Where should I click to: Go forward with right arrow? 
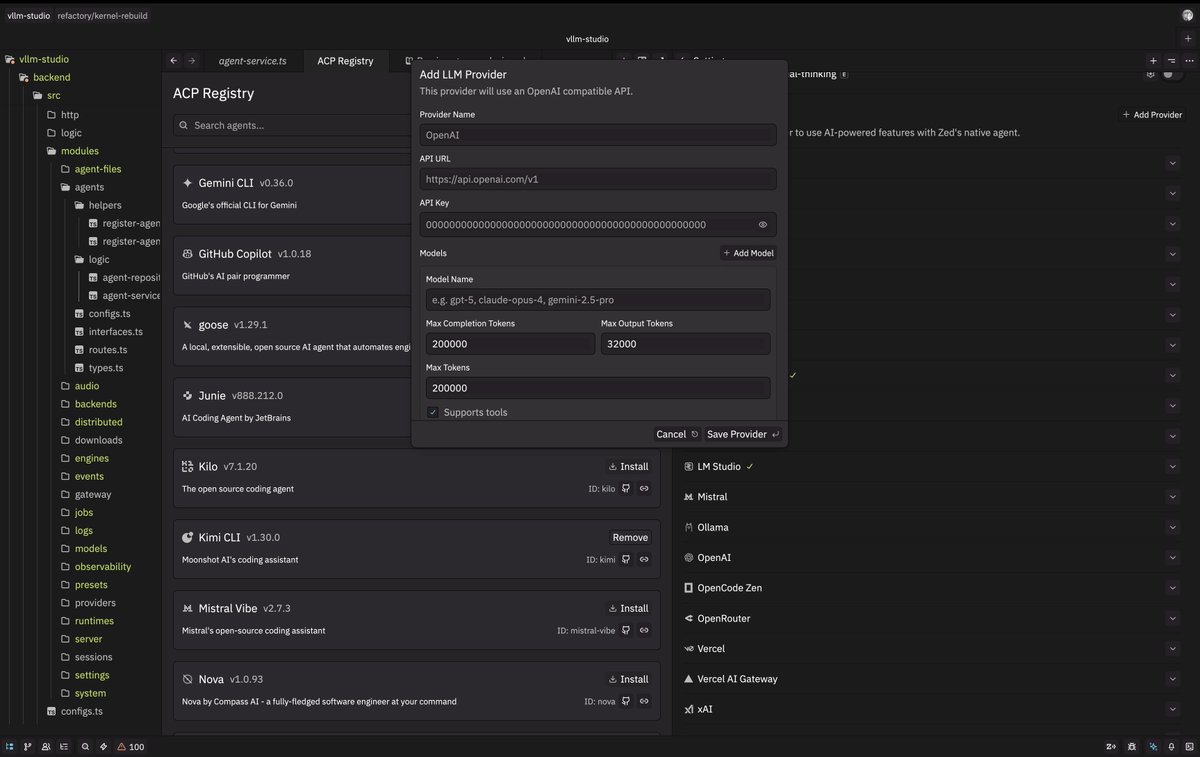click(x=192, y=61)
